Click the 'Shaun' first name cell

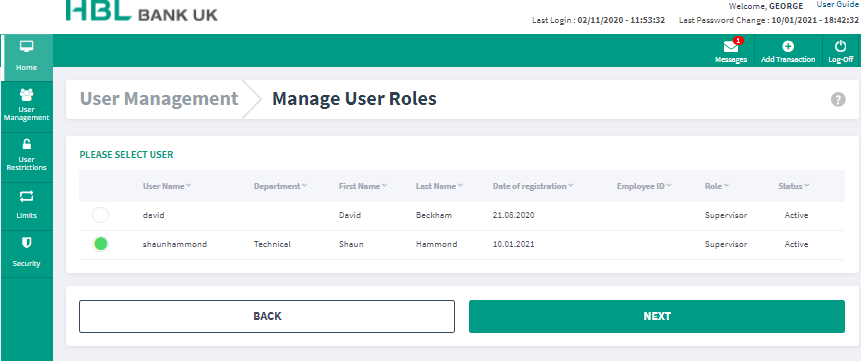pyautogui.click(x=351, y=244)
